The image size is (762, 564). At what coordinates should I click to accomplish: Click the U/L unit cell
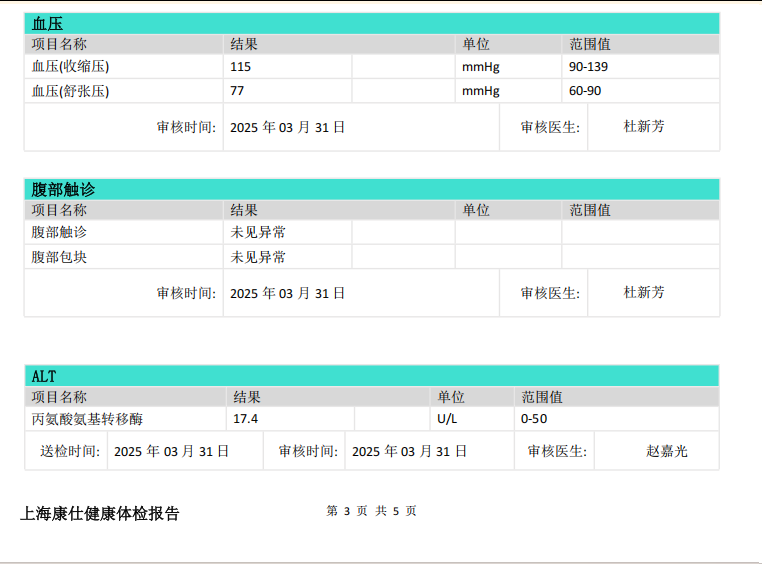pyautogui.click(x=447, y=419)
